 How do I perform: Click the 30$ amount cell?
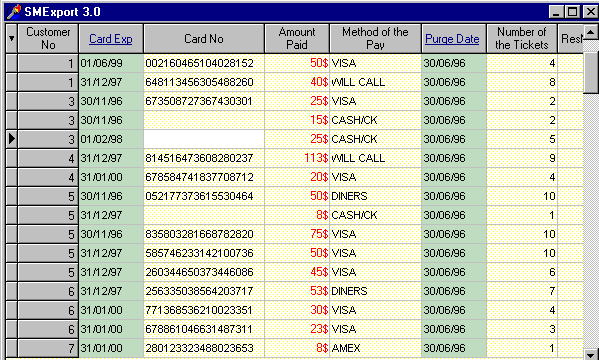pyautogui.click(x=297, y=310)
